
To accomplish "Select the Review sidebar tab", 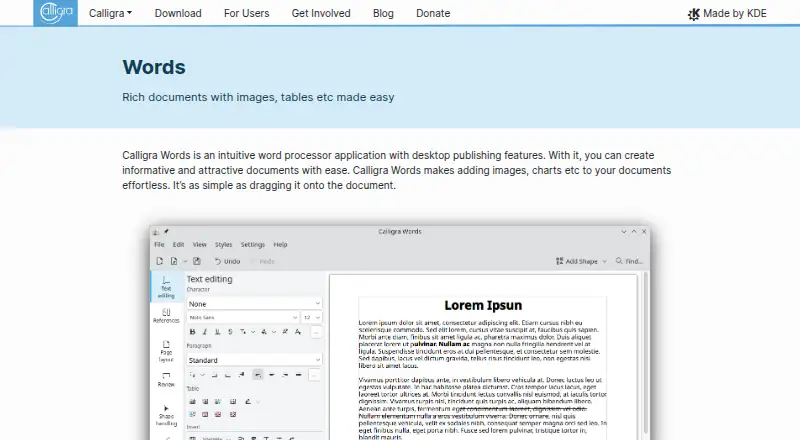I will point(166,380).
